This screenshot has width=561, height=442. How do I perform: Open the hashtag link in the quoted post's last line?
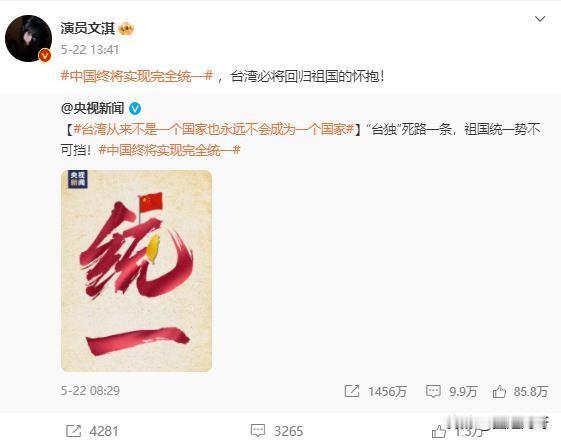point(169,150)
